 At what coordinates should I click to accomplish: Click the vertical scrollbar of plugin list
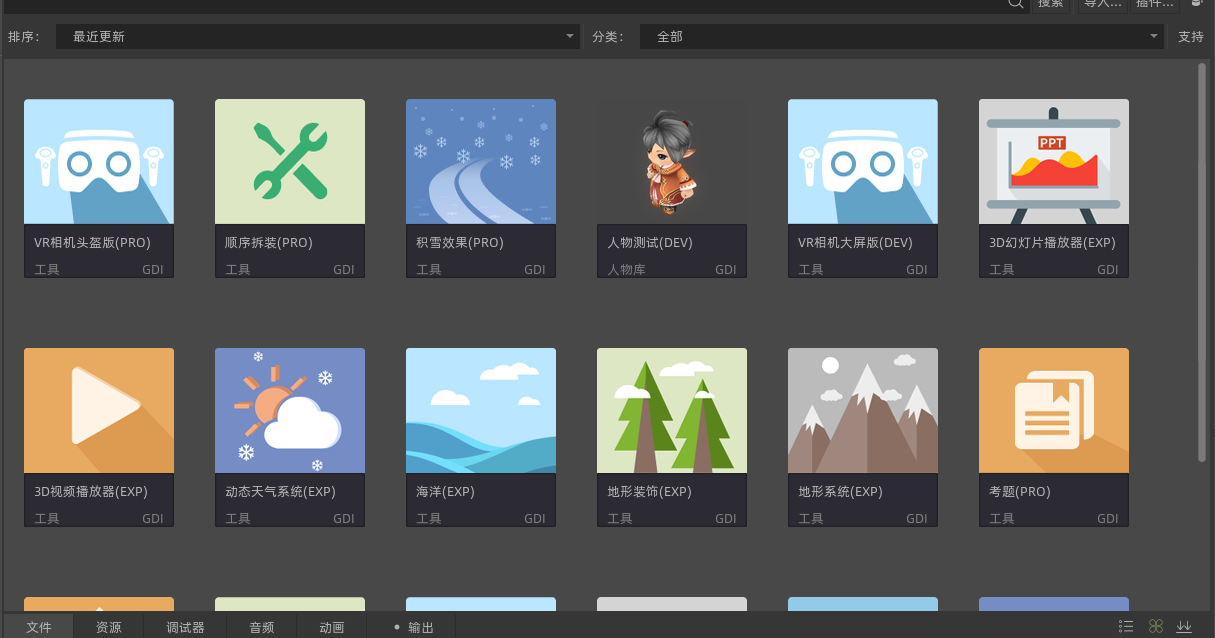tap(1202, 262)
